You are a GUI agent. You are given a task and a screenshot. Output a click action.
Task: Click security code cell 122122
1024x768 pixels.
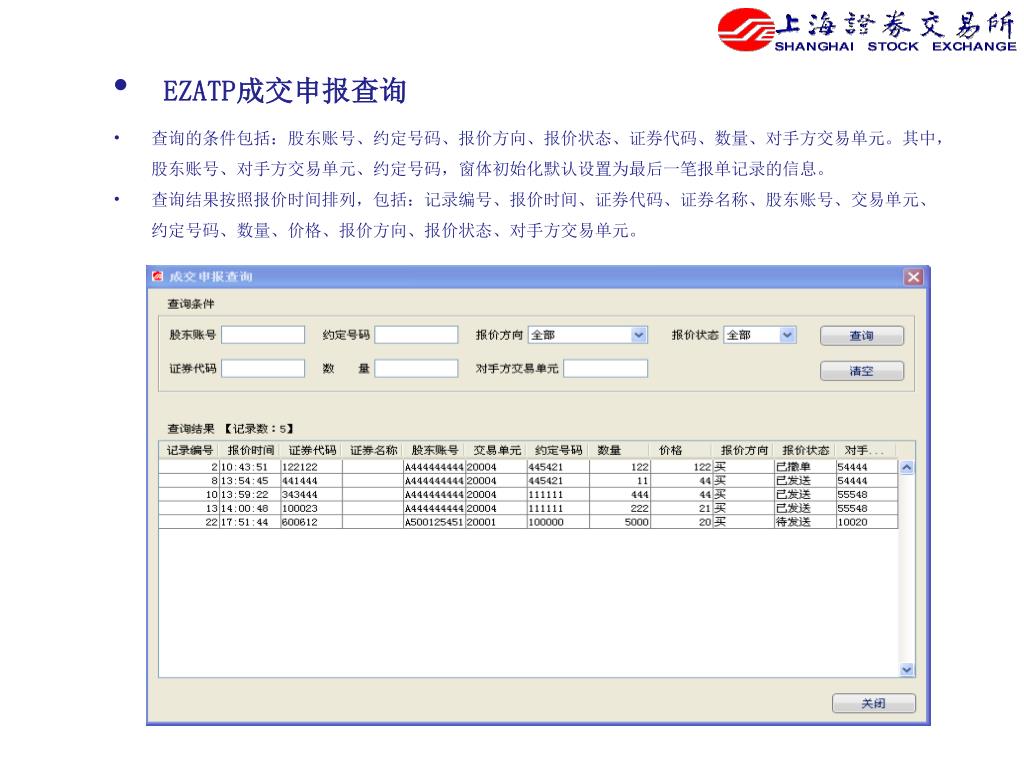coord(312,467)
